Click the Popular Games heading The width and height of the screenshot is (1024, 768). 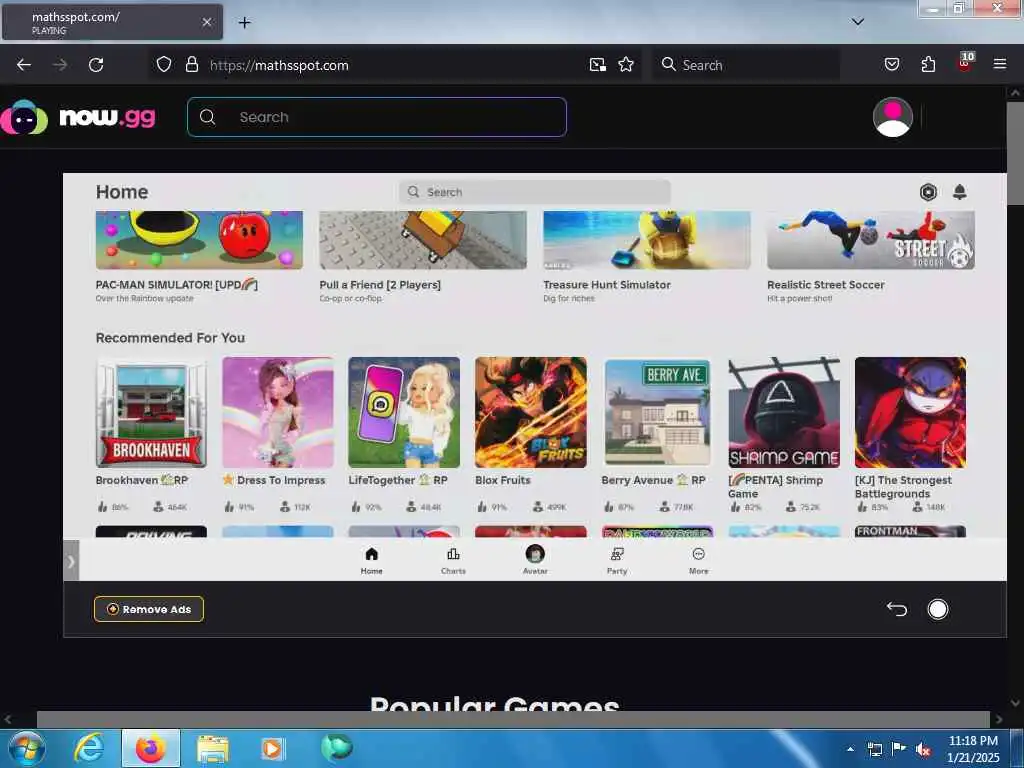(494, 704)
